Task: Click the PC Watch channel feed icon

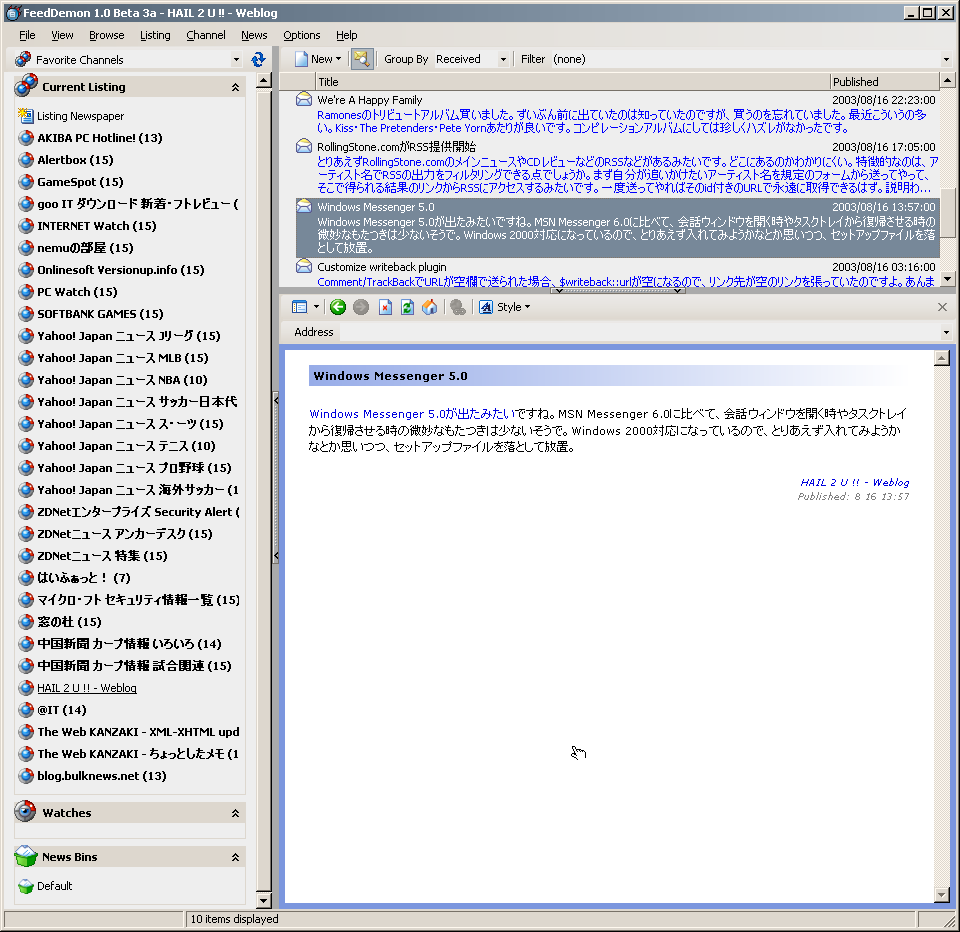Action: (x=25, y=291)
